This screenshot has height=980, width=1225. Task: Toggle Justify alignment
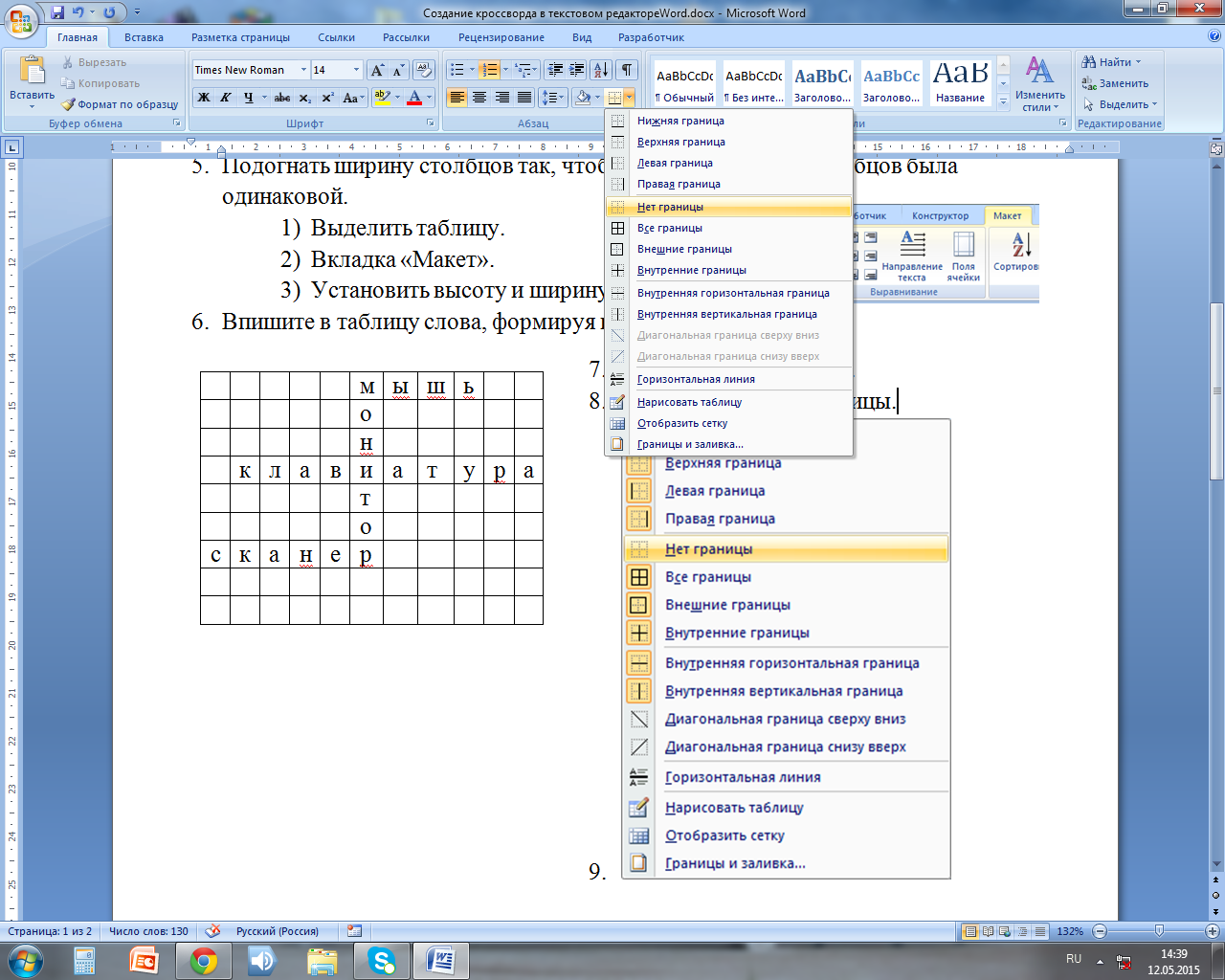(x=524, y=98)
